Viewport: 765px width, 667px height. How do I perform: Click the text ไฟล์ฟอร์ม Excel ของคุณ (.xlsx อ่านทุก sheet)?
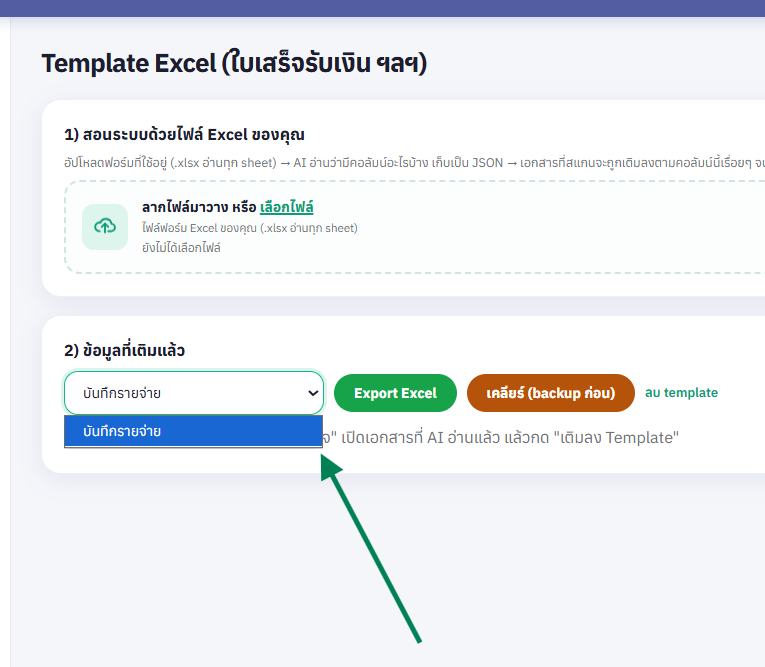(250, 228)
